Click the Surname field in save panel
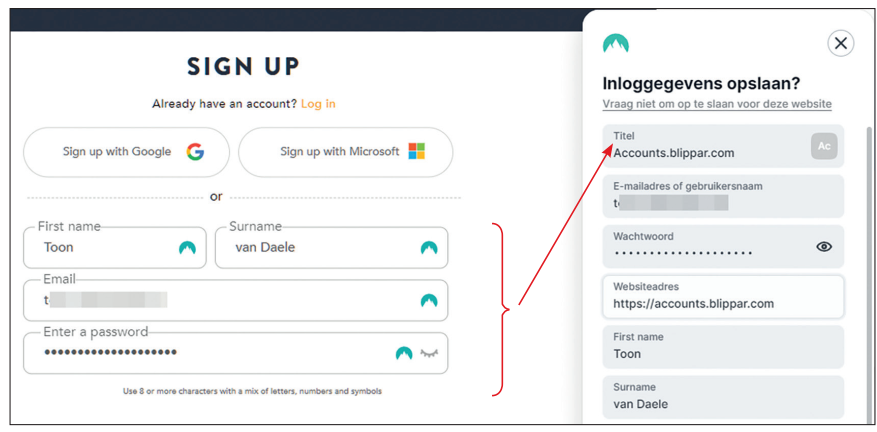Screen dimensions: 877x432 (x=723, y=397)
